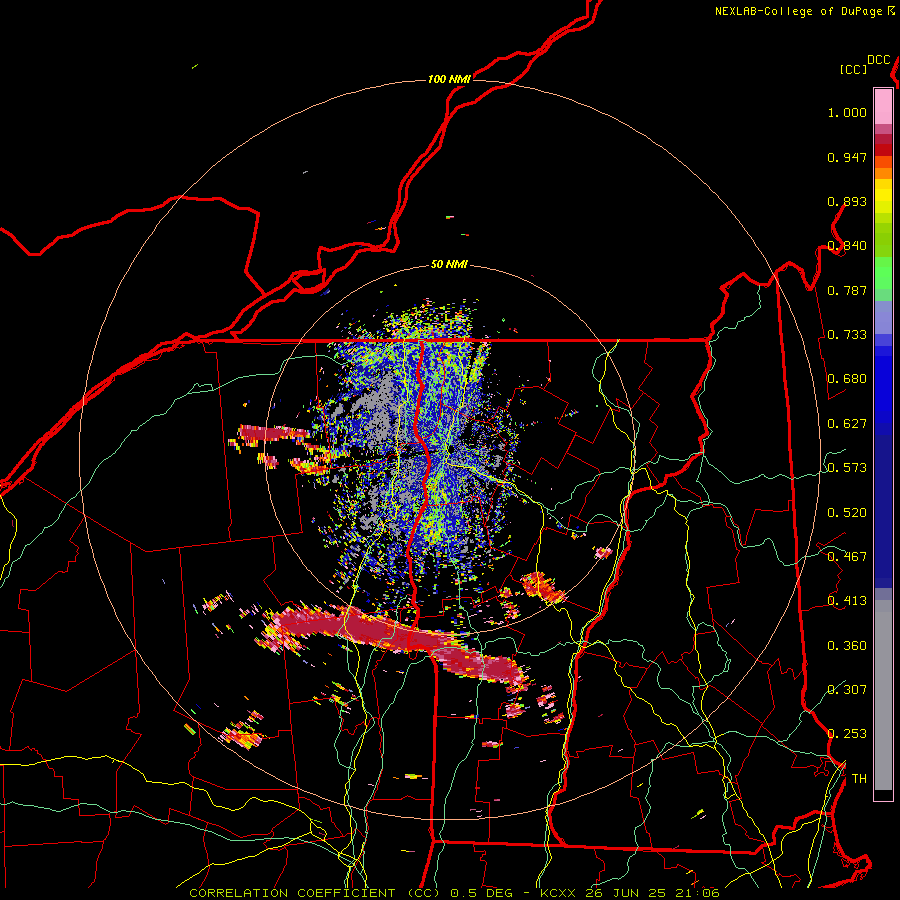Click the 0.787 scale value
The image size is (900, 900).
847,290
